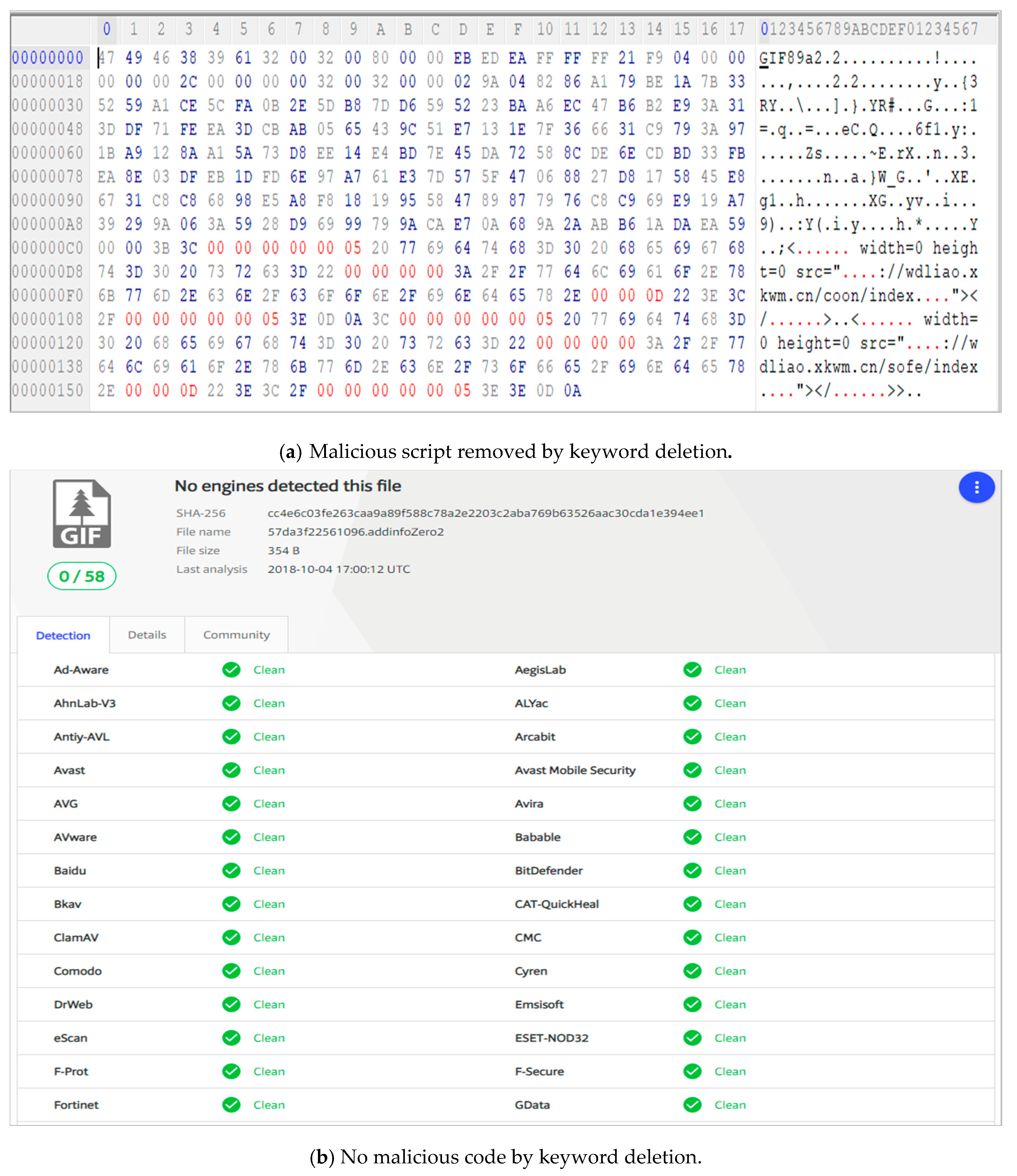Select hex offset row 00000000
The height and width of the screenshot is (1176, 1017).
48,58
